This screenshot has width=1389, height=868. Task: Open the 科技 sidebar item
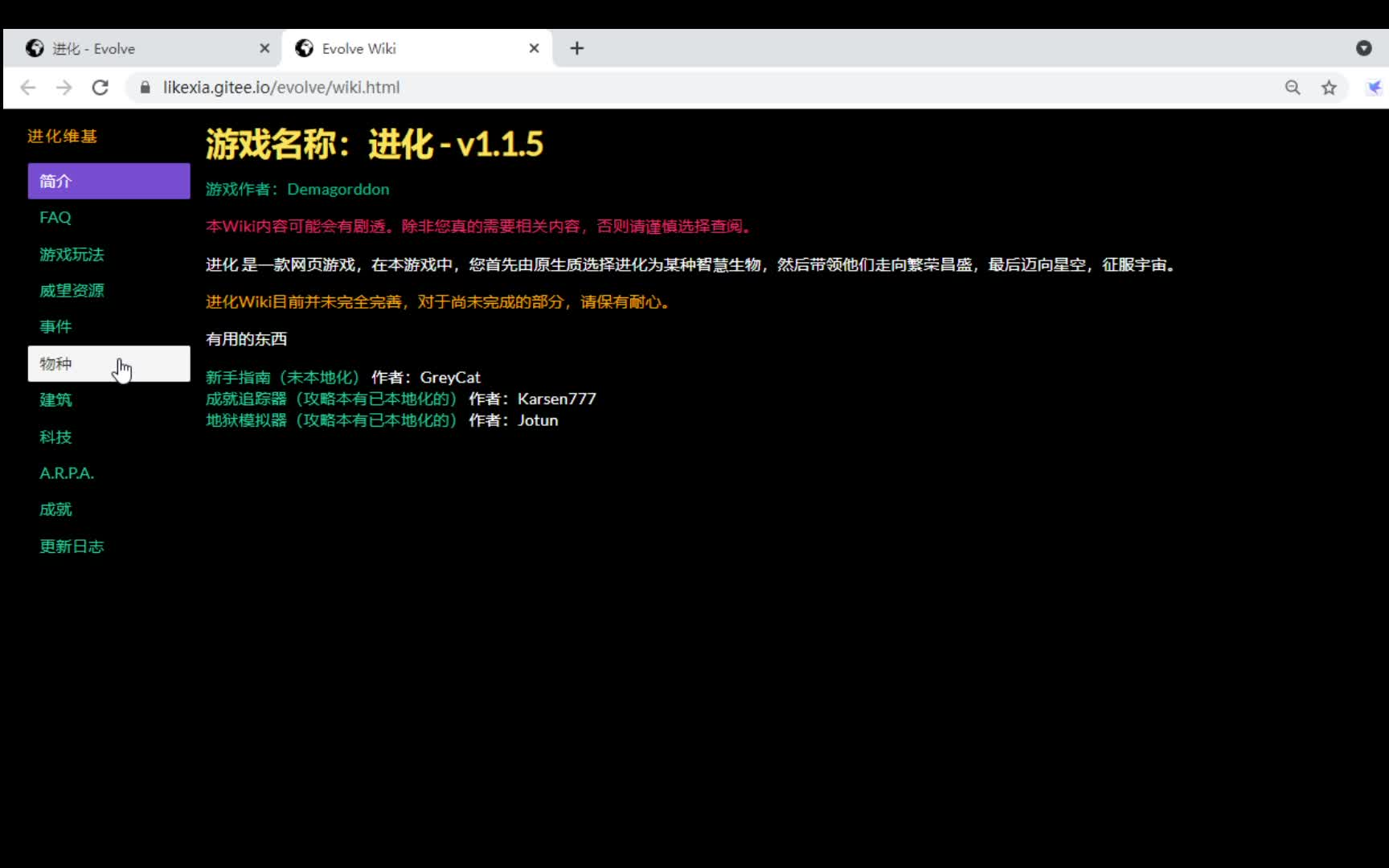(109, 436)
